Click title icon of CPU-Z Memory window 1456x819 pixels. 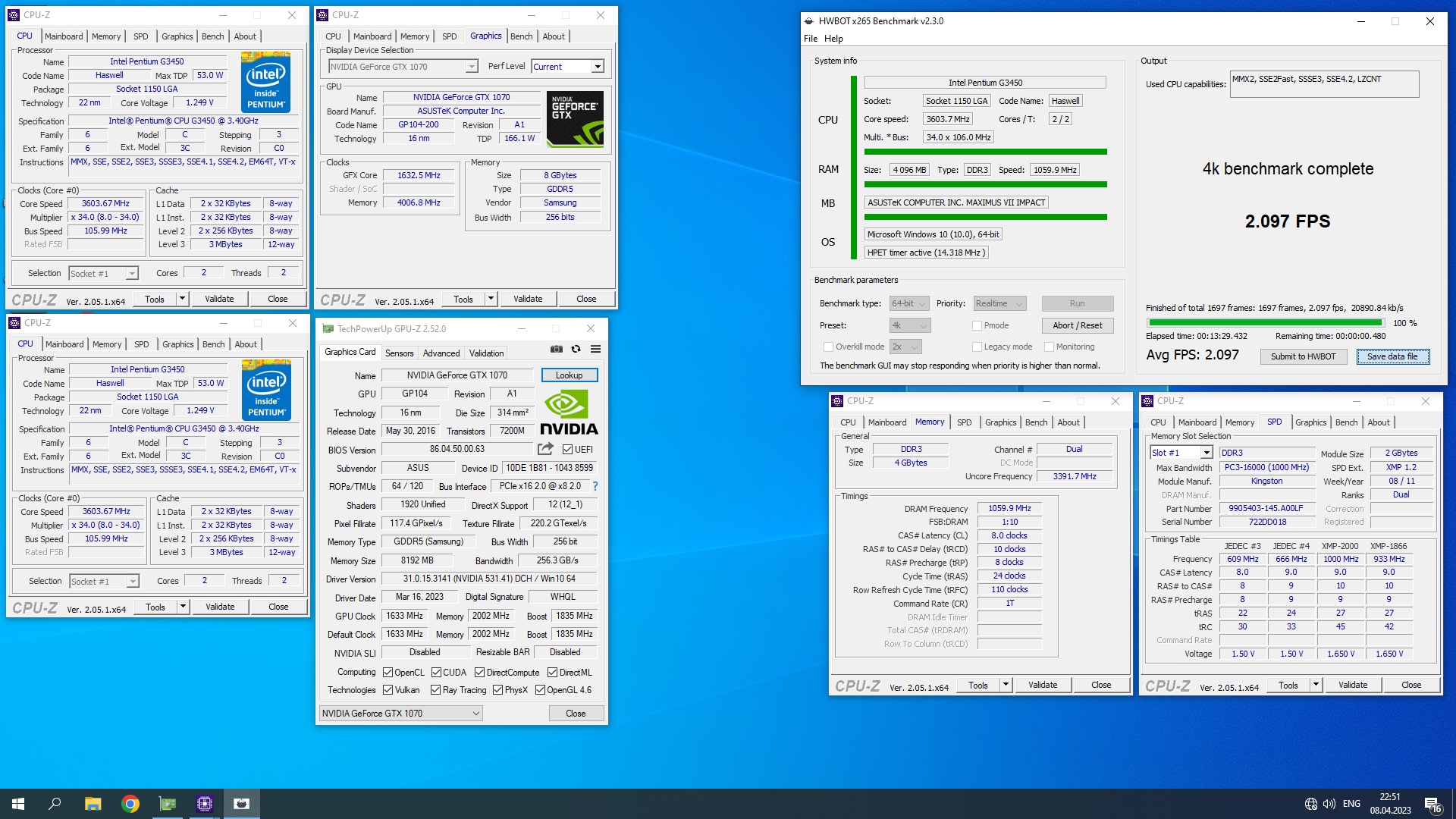837,401
